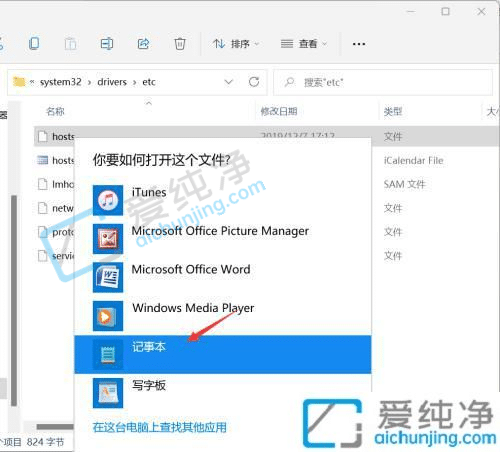Expand the address bar history chevron
This screenshot has width=500, height=452.
tap(229, 82)
